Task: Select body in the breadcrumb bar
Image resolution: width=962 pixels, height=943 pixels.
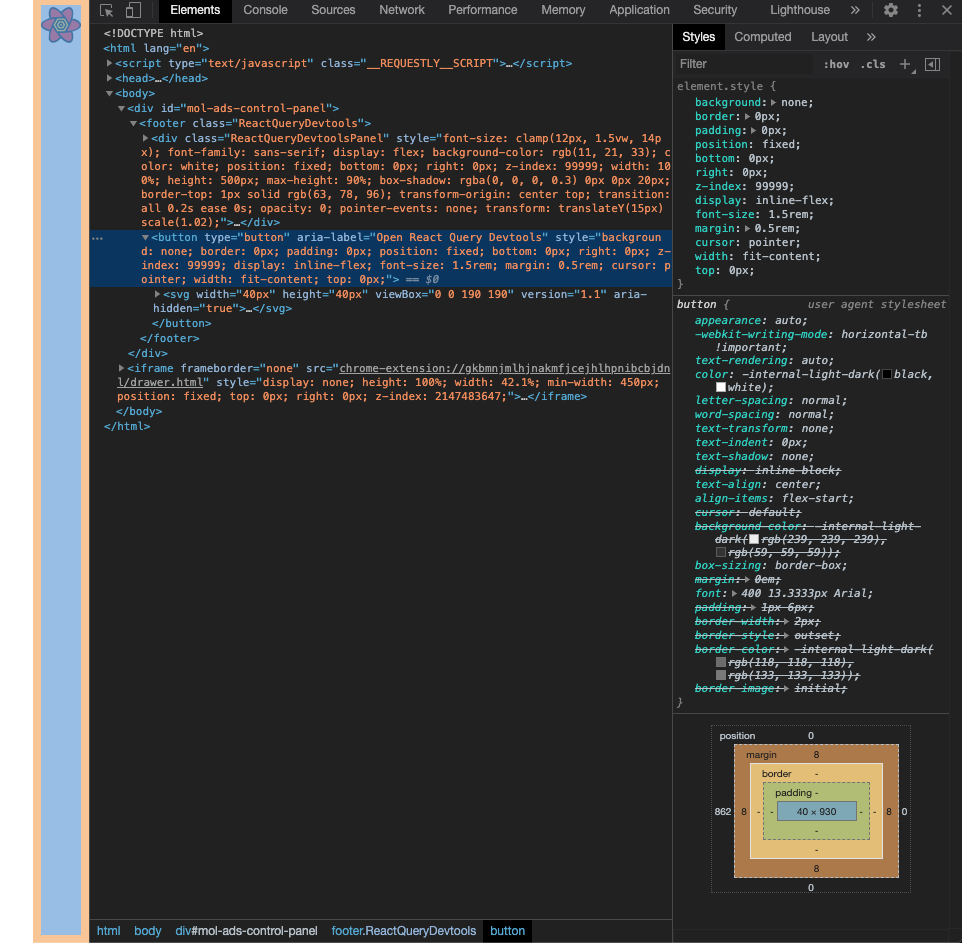Action: pyautogui.click(x=148, y=931)
